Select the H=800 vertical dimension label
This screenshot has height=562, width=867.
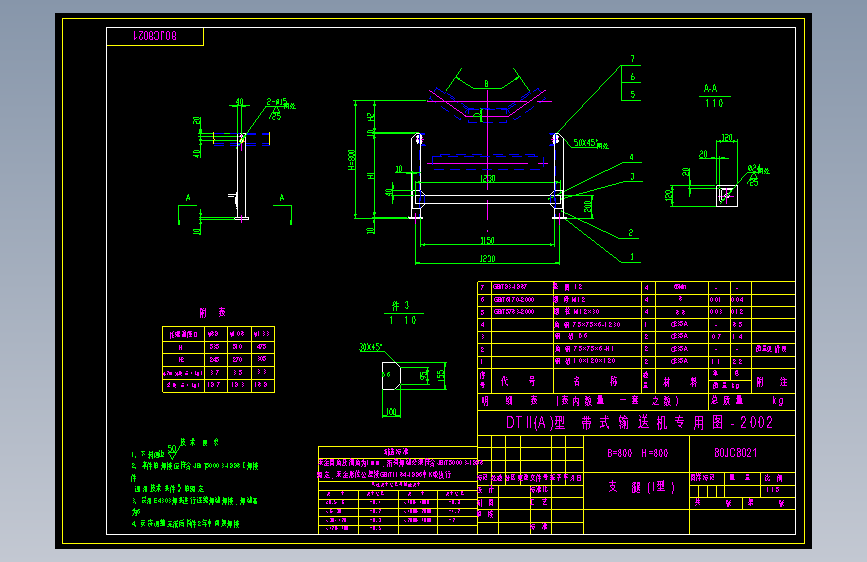(352, 160)
